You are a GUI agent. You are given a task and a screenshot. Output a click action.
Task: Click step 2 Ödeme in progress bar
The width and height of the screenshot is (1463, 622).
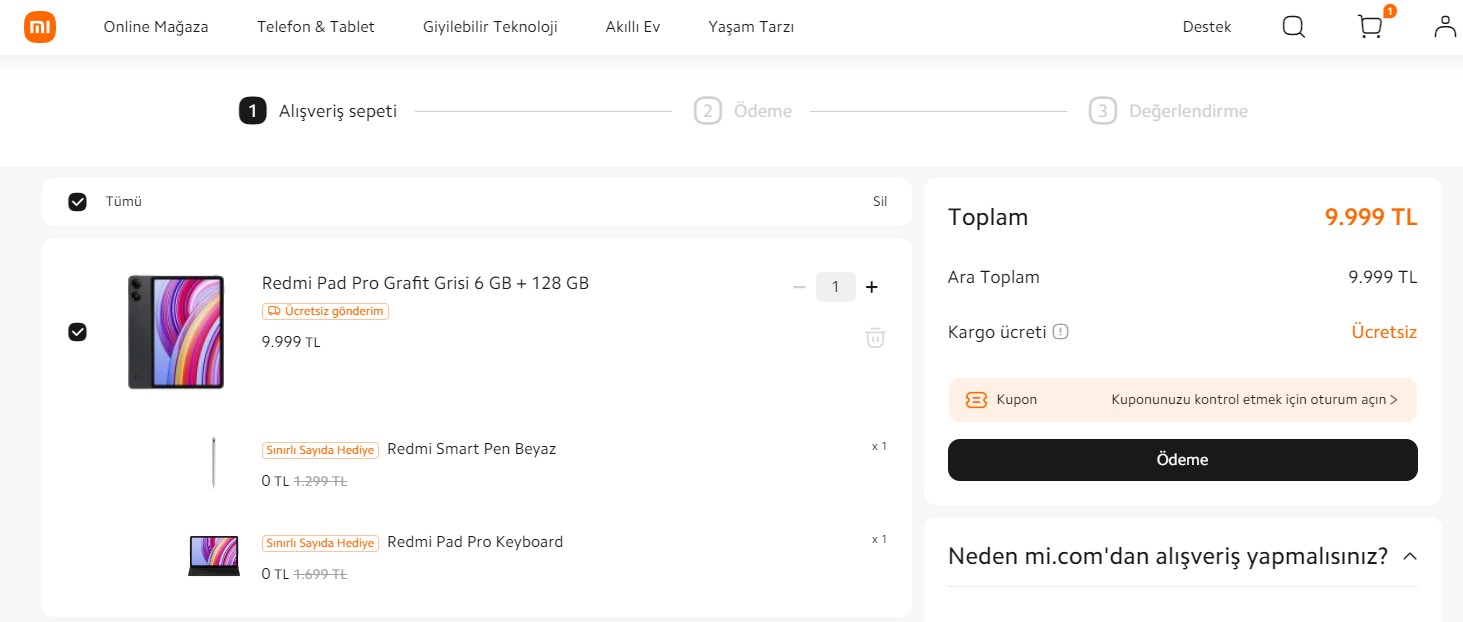point(743,111)
